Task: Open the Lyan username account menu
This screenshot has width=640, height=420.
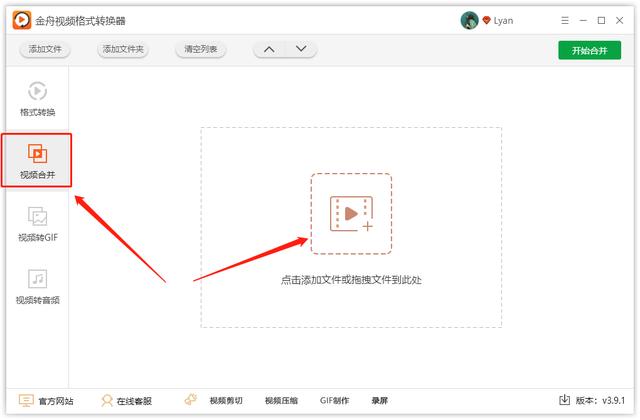Action: 503,21
